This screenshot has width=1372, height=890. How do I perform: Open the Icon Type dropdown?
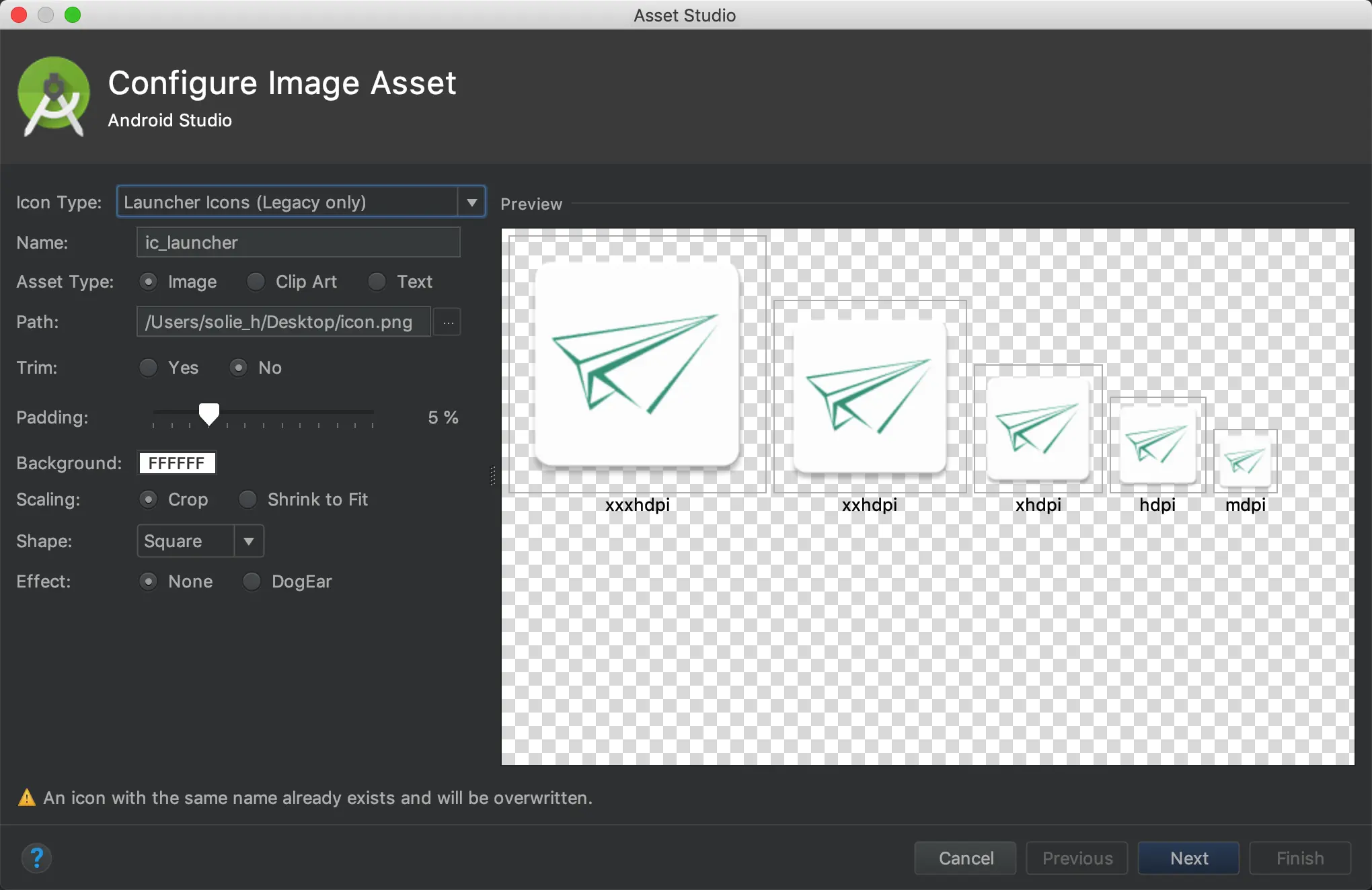(301, 202)
